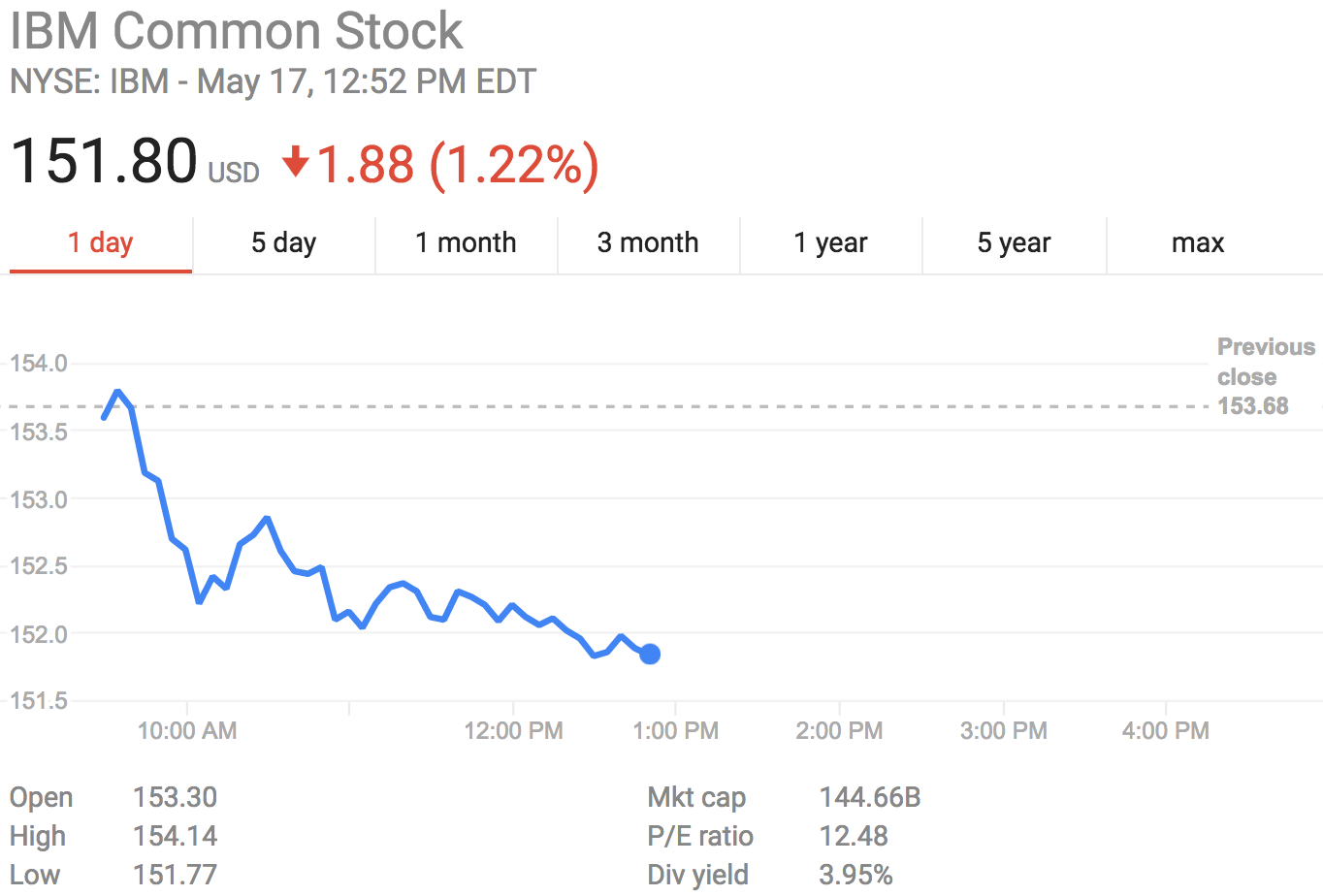Select the 1 day tab

(x=101, y=243)
